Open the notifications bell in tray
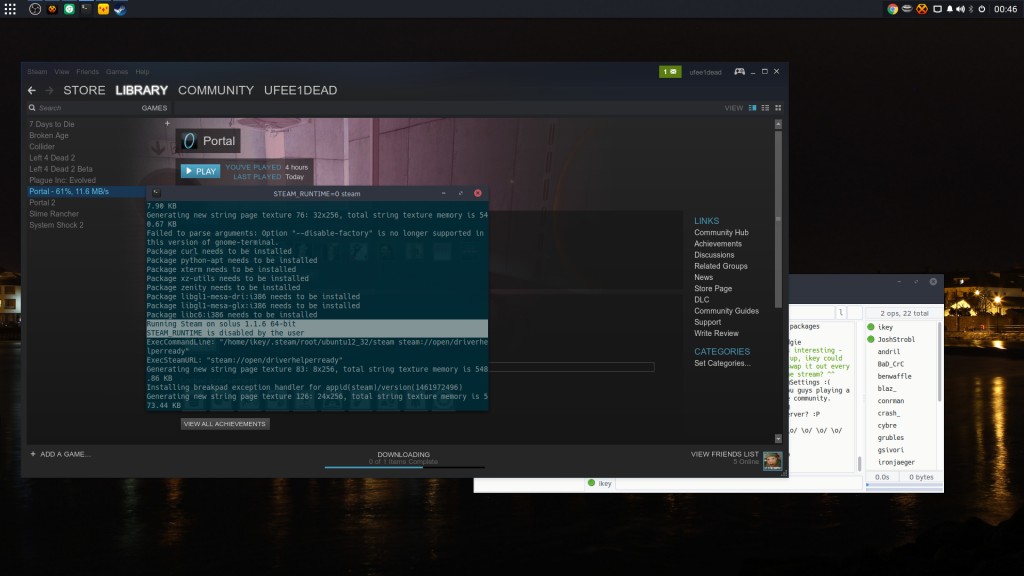The height and width of the screenshot is (576, 1024). click(950, 9)
